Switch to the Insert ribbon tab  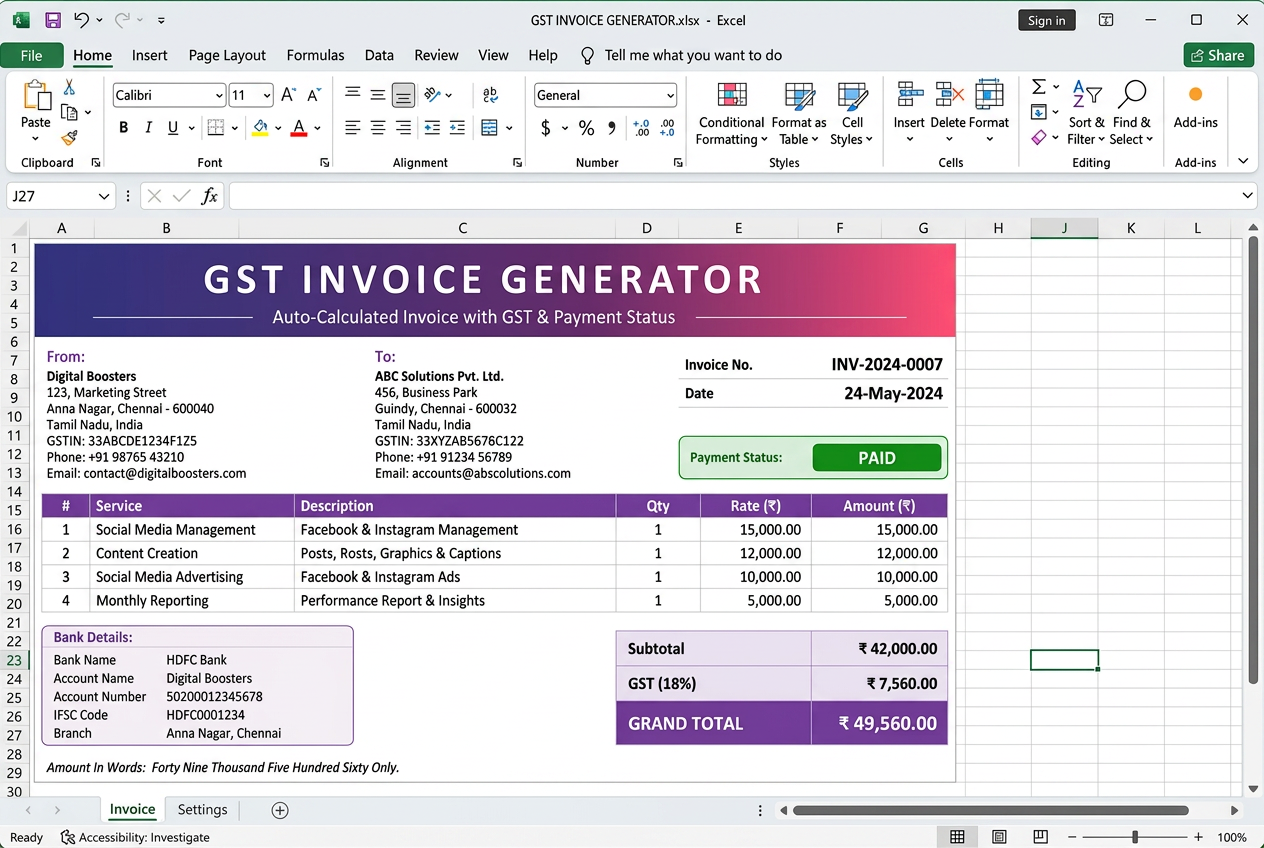pyautogui.click(x=150, y=55)
